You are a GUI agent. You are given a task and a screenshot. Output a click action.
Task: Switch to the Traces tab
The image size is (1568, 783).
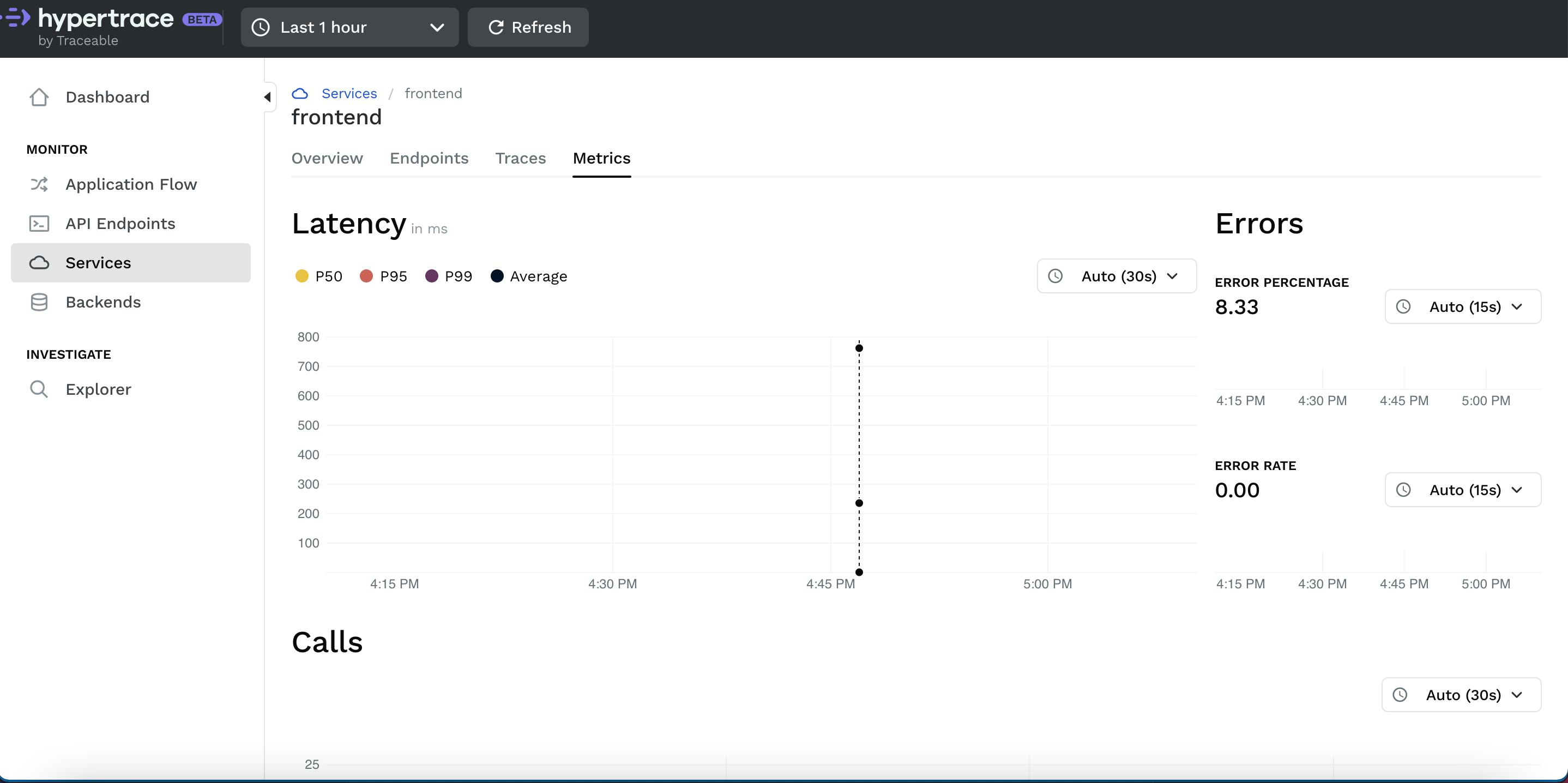click(521, 158)
